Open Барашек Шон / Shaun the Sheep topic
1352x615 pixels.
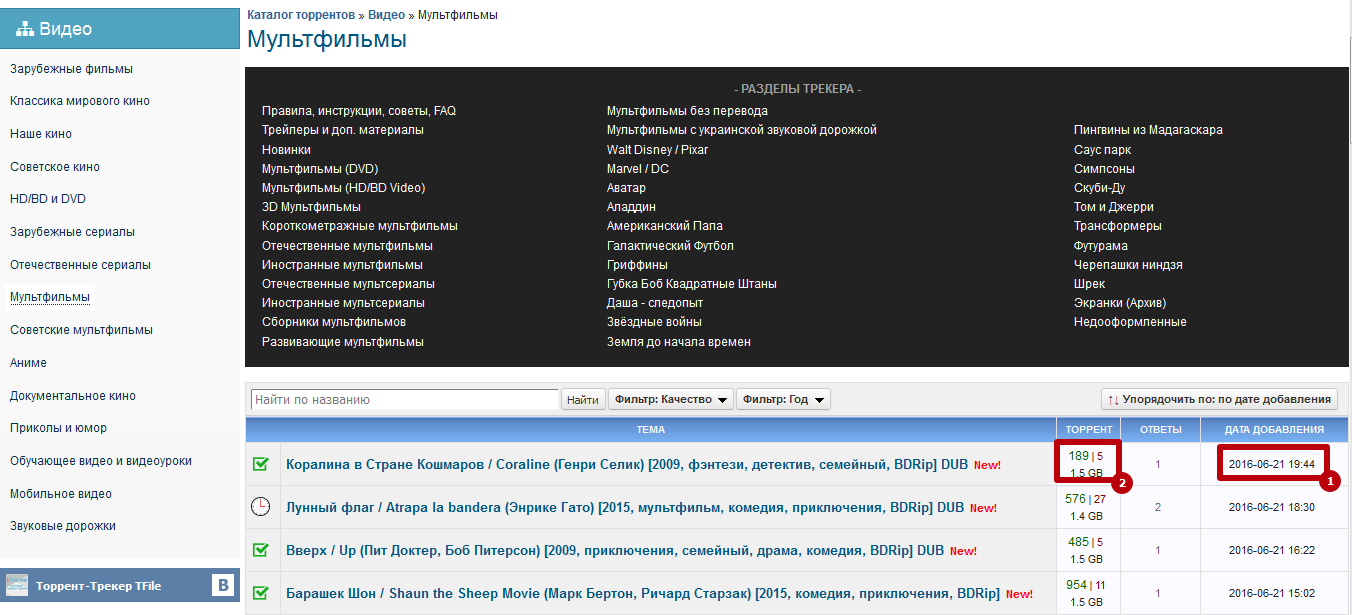pos(643,594)
